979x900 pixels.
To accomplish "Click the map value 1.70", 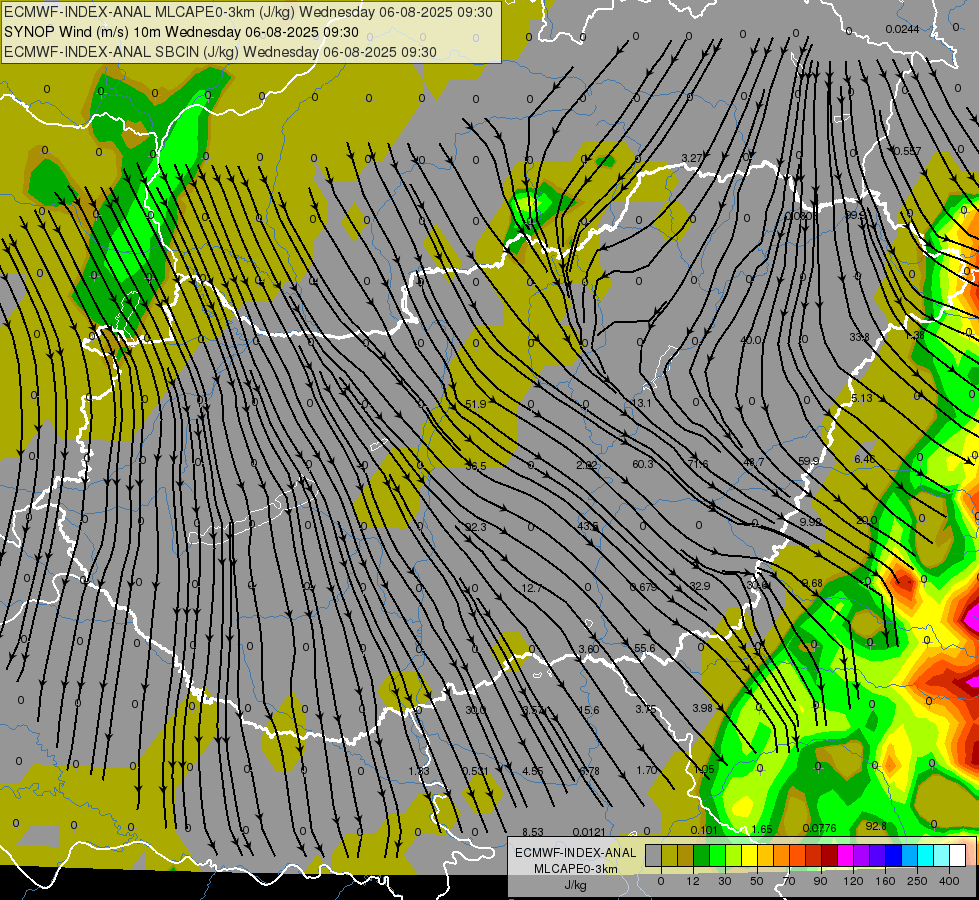I will click(647, 770).
